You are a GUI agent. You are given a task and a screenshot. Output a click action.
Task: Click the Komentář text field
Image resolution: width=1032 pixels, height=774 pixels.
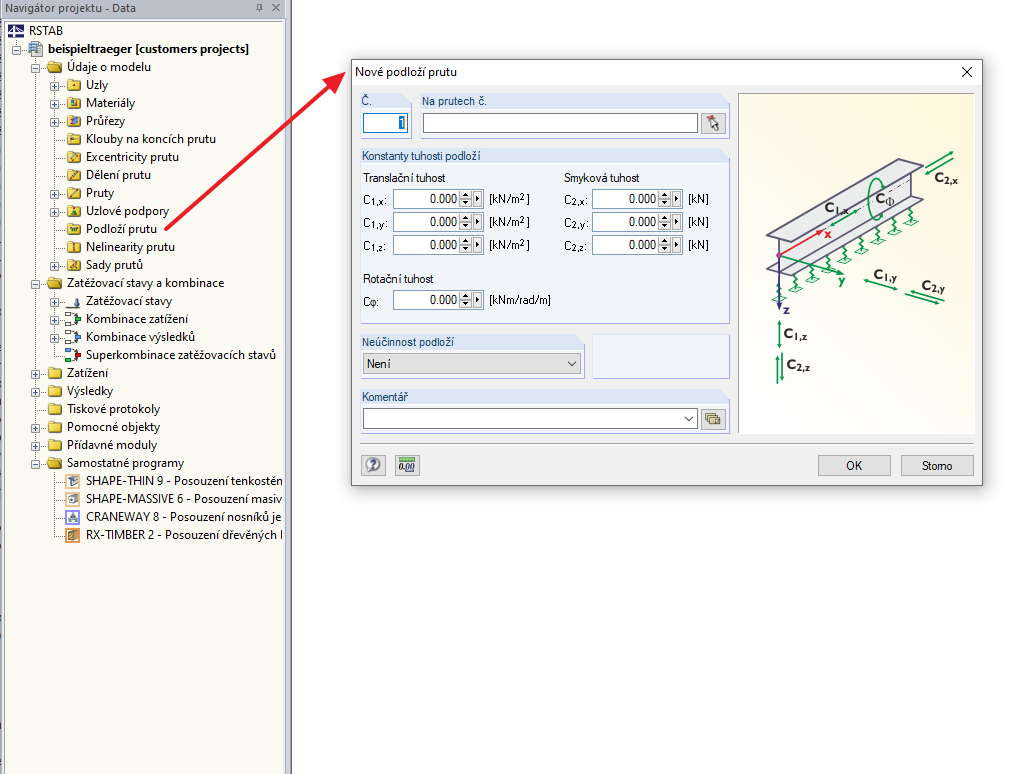(522, 419)
